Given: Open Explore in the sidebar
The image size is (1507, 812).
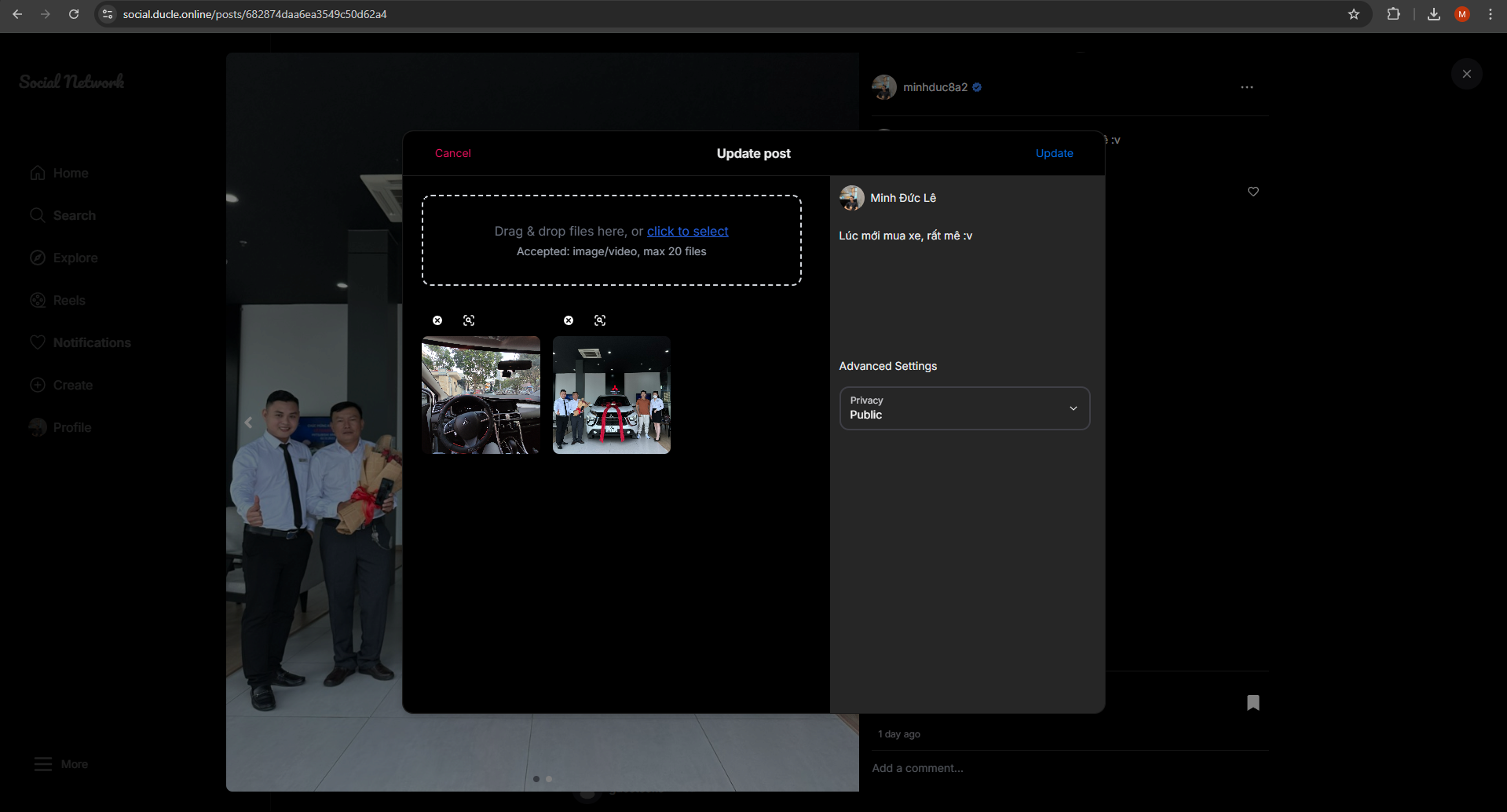Looking at the screenshot, I should 64,258.
